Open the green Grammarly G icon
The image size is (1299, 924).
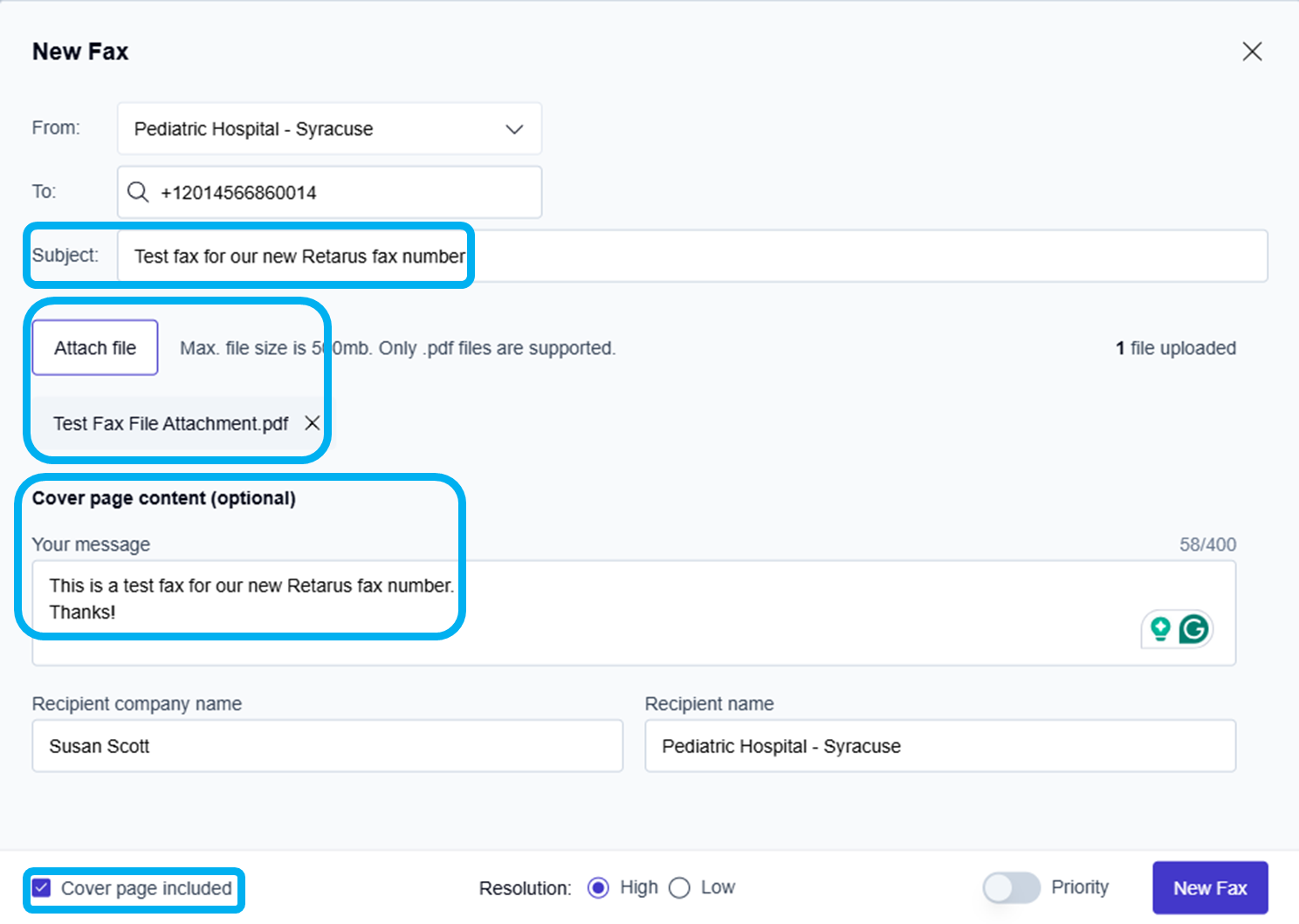[1193, 628]
